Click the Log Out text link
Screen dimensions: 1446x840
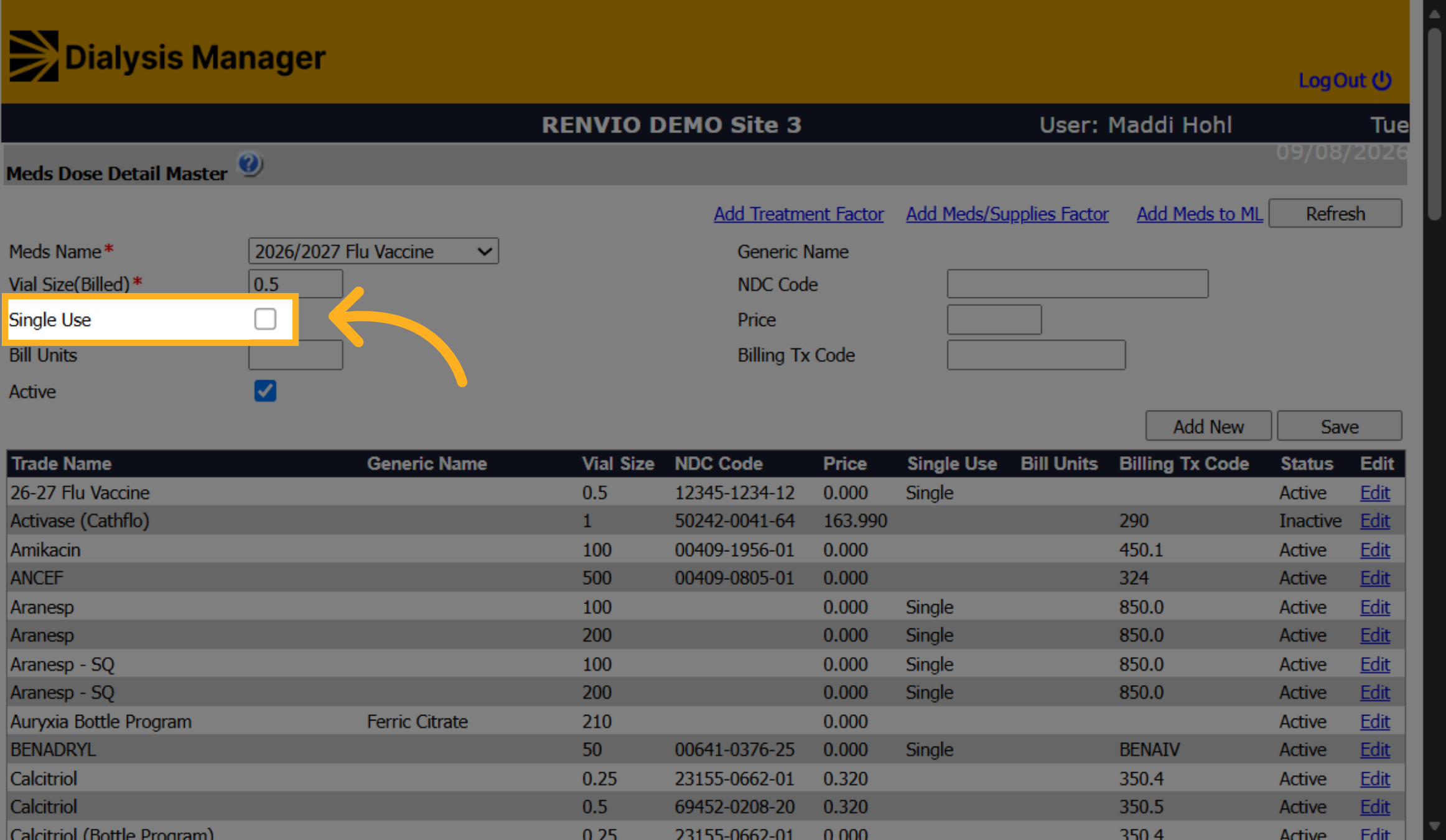coord(1332,80)
